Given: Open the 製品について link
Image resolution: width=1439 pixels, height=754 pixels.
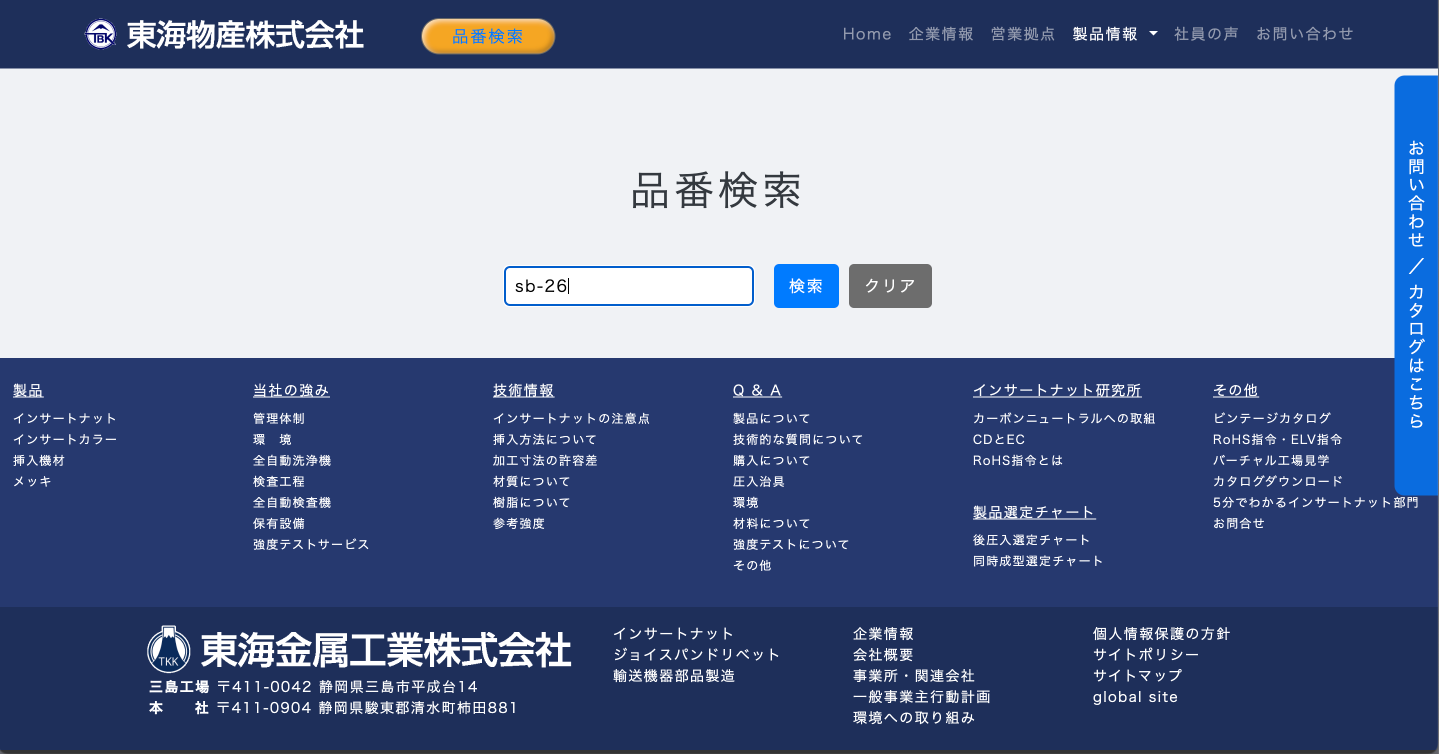Looking at the screenshot, I should (x=772, y=419).
